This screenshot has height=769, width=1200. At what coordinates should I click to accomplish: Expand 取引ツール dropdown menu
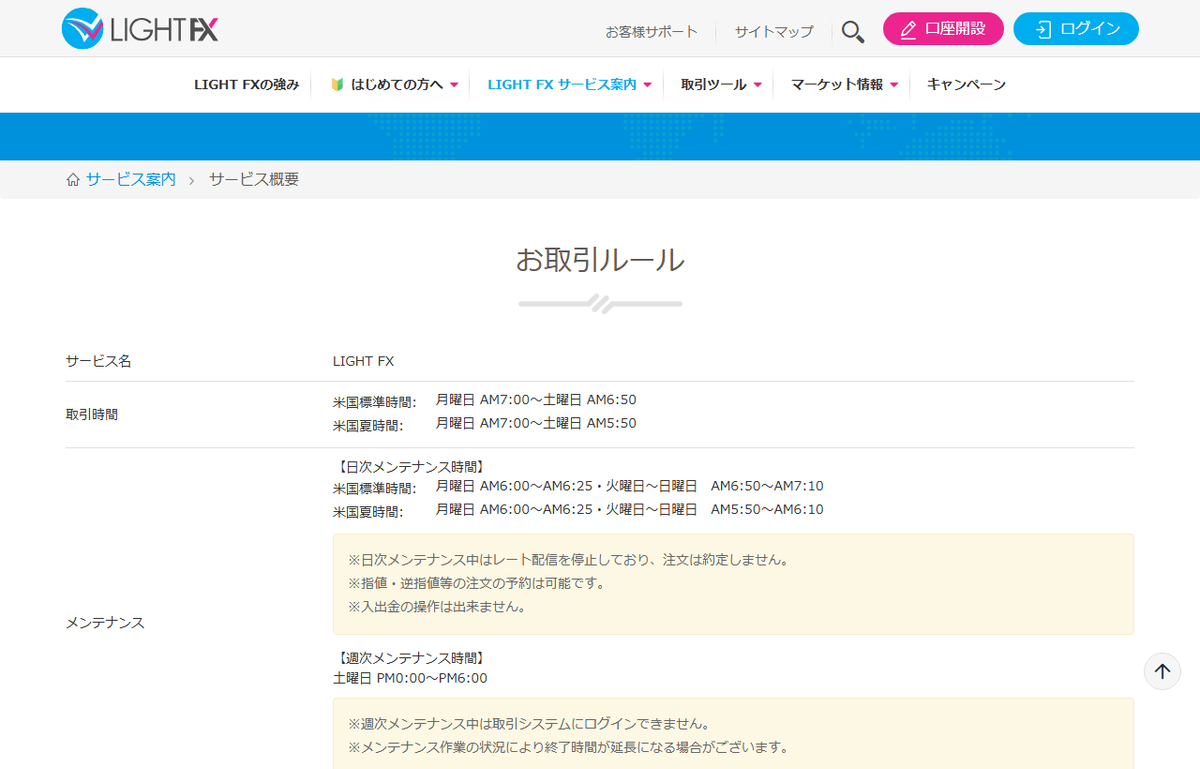tap(721, 85)
